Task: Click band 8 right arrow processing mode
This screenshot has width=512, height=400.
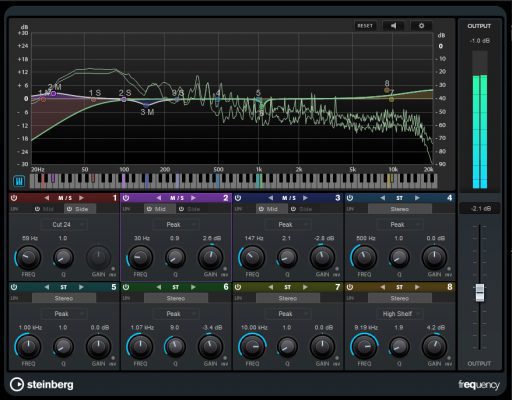Action: point(417,287)
